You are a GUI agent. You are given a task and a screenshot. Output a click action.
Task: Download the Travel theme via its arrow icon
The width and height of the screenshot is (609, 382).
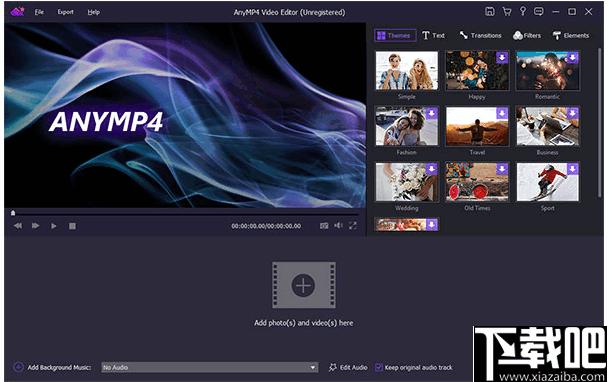(x=502, y=113)
